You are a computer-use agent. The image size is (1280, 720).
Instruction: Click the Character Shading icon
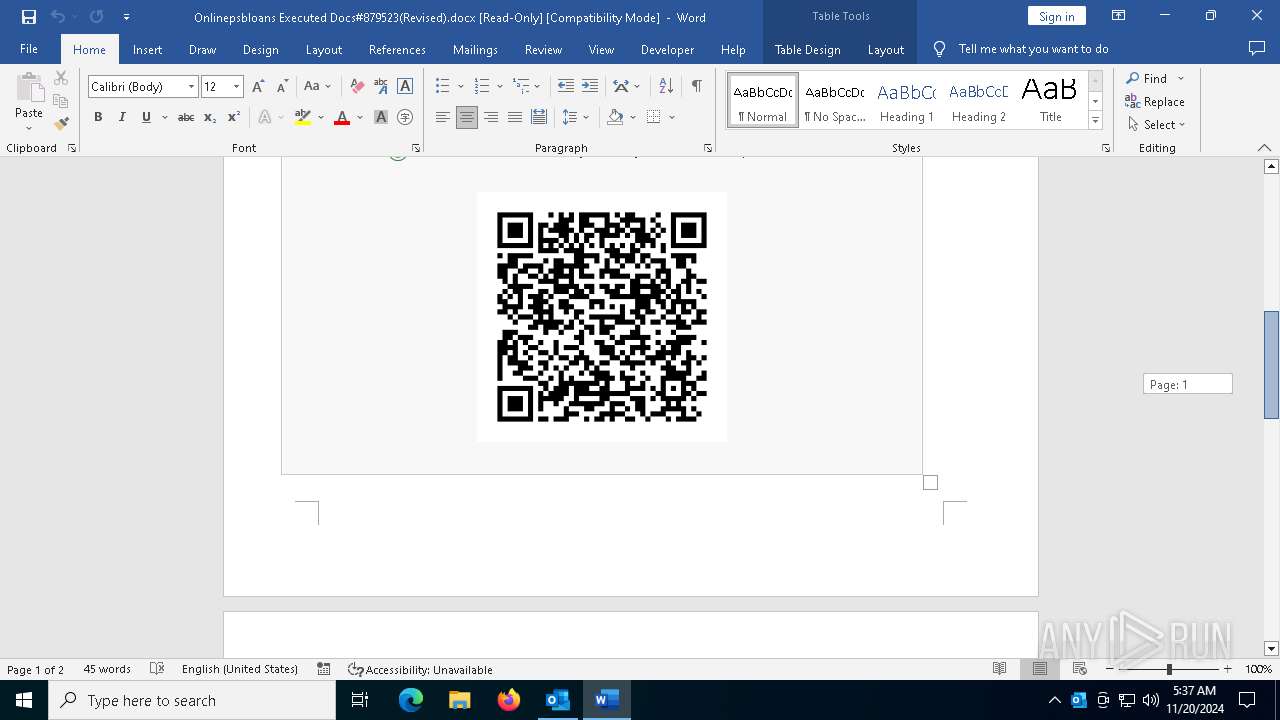(x=381, y=117)
